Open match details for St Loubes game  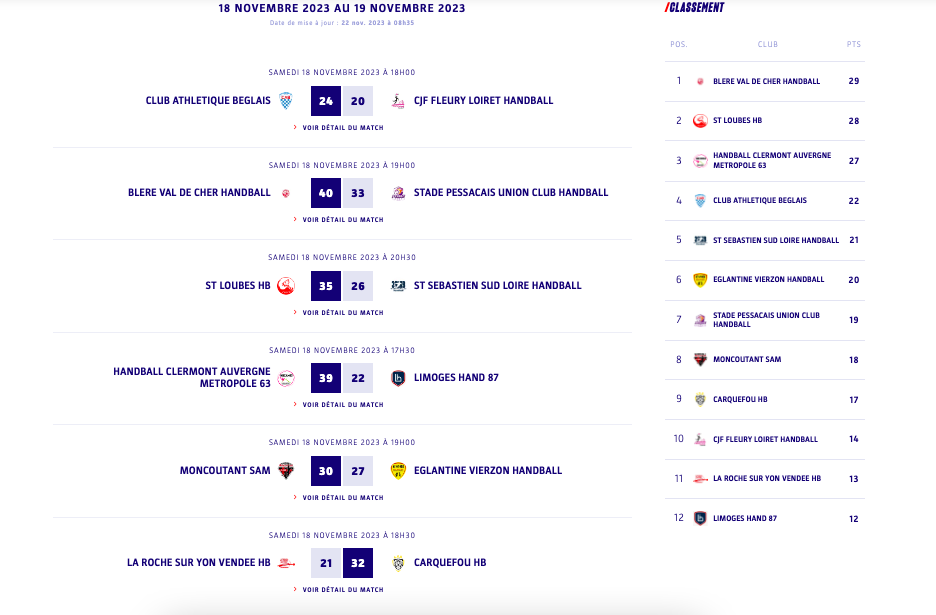tap(342, 312)
